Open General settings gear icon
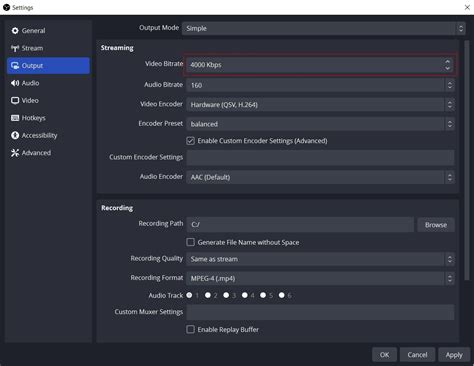The width and height of the screenshot is (474, 366). pos(15,31)
